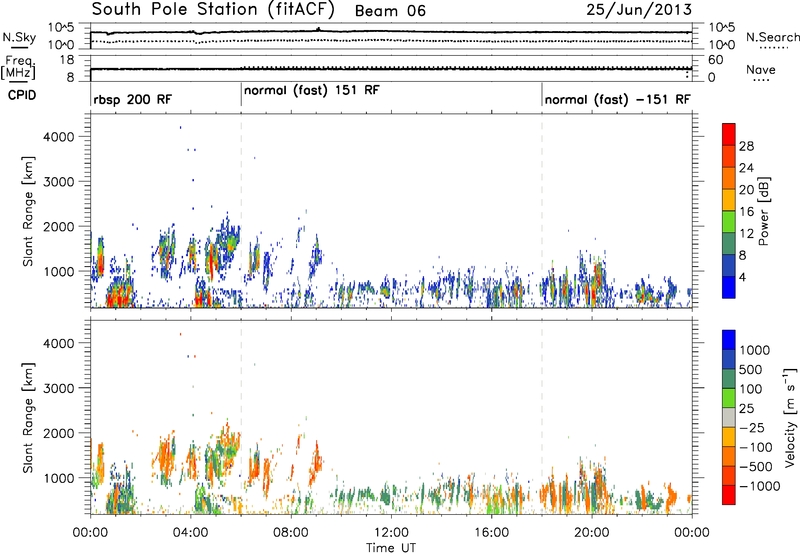Click the '60' Nave axis tick label

pos(715,60)
